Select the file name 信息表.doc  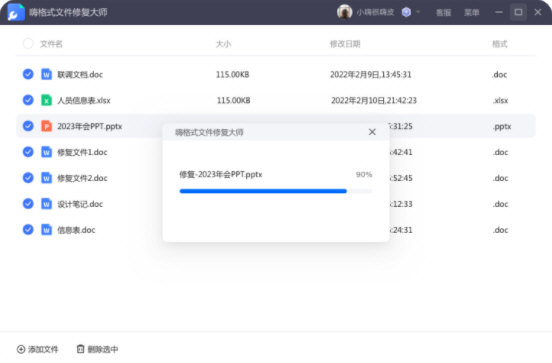[x=76, y=230]
